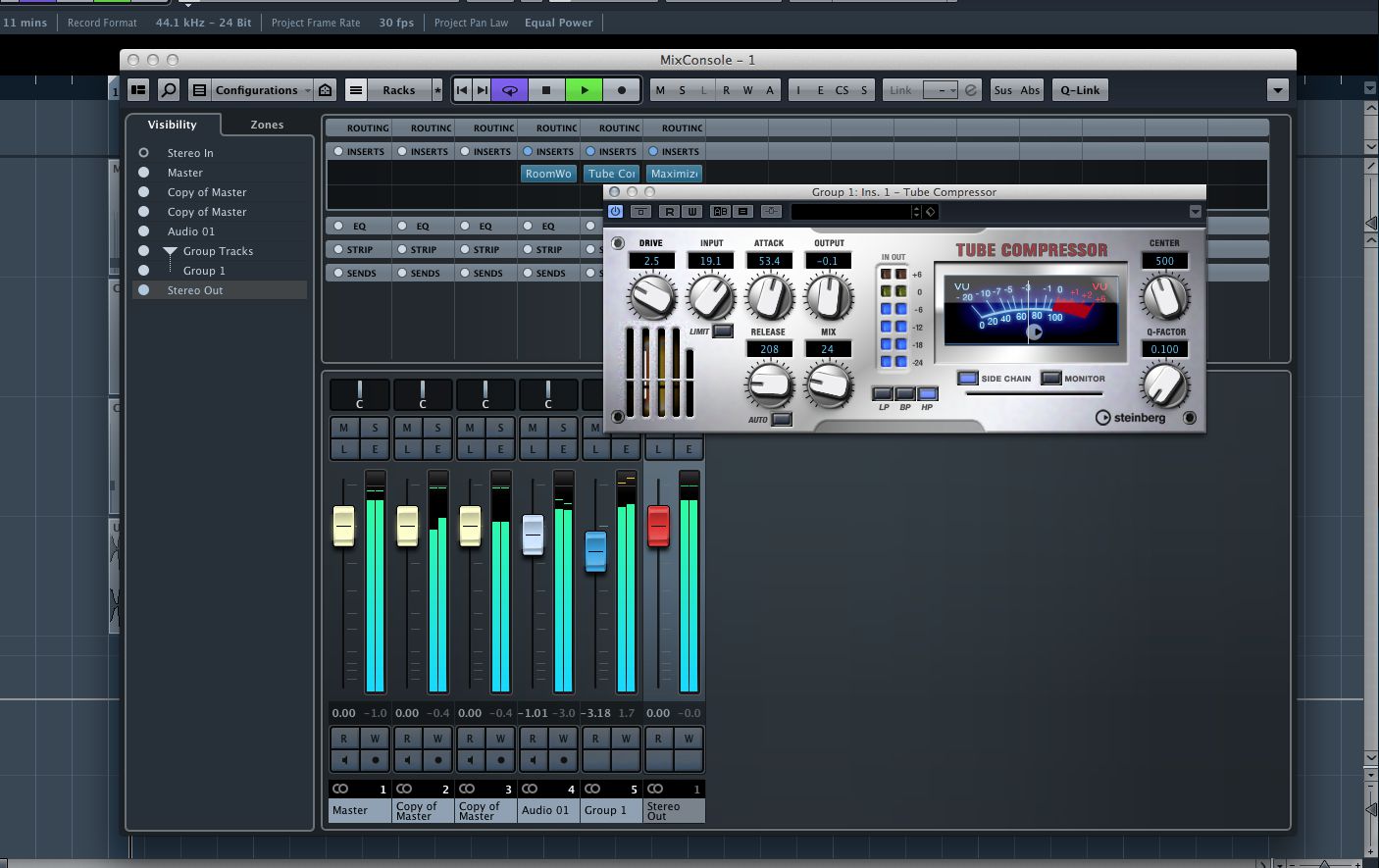The width and height of the screenshot is (1379, 868).
Task: Select the LP filter button
Action: click(883, 393)
